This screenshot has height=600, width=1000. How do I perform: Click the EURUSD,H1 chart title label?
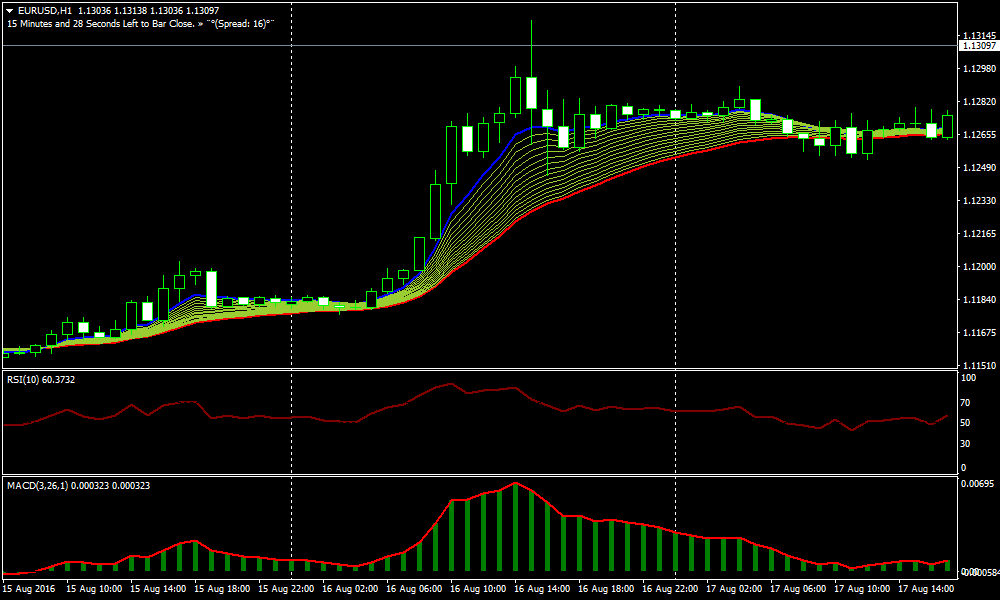pos(45,10)
